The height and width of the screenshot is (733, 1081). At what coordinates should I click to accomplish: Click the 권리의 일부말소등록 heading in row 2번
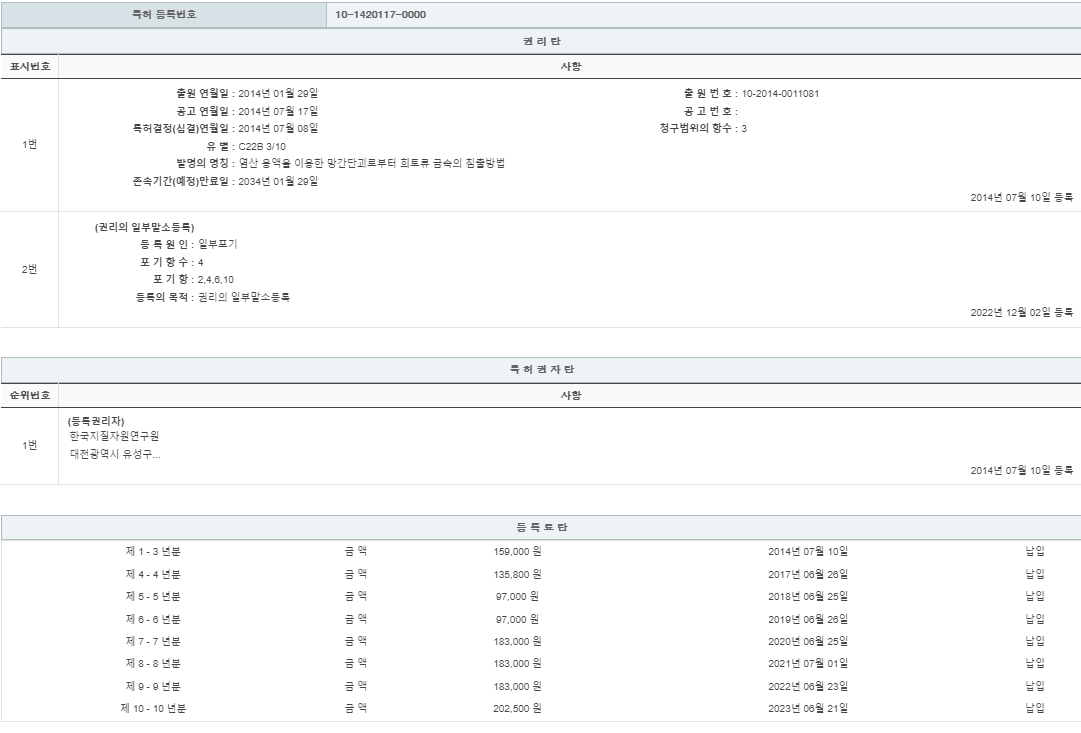(144, 227)
